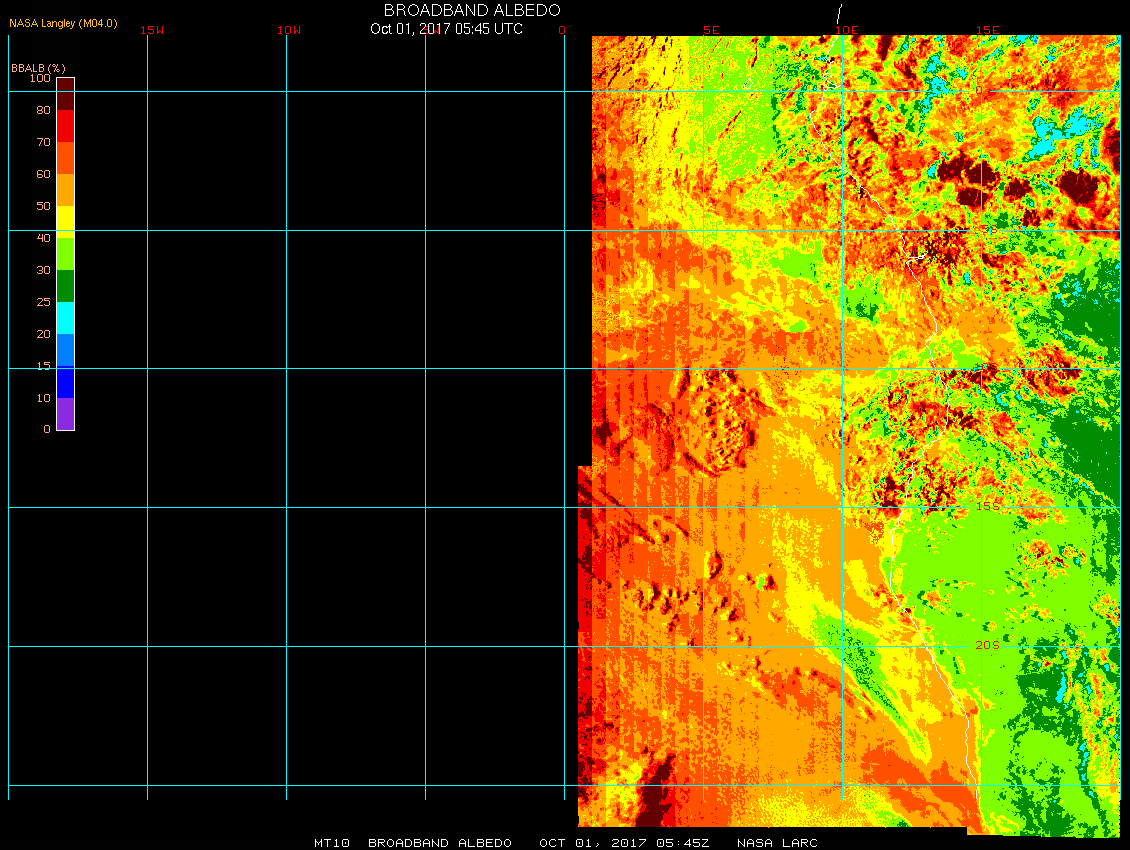
Task: Click the legend value 80
Action: 44,110
